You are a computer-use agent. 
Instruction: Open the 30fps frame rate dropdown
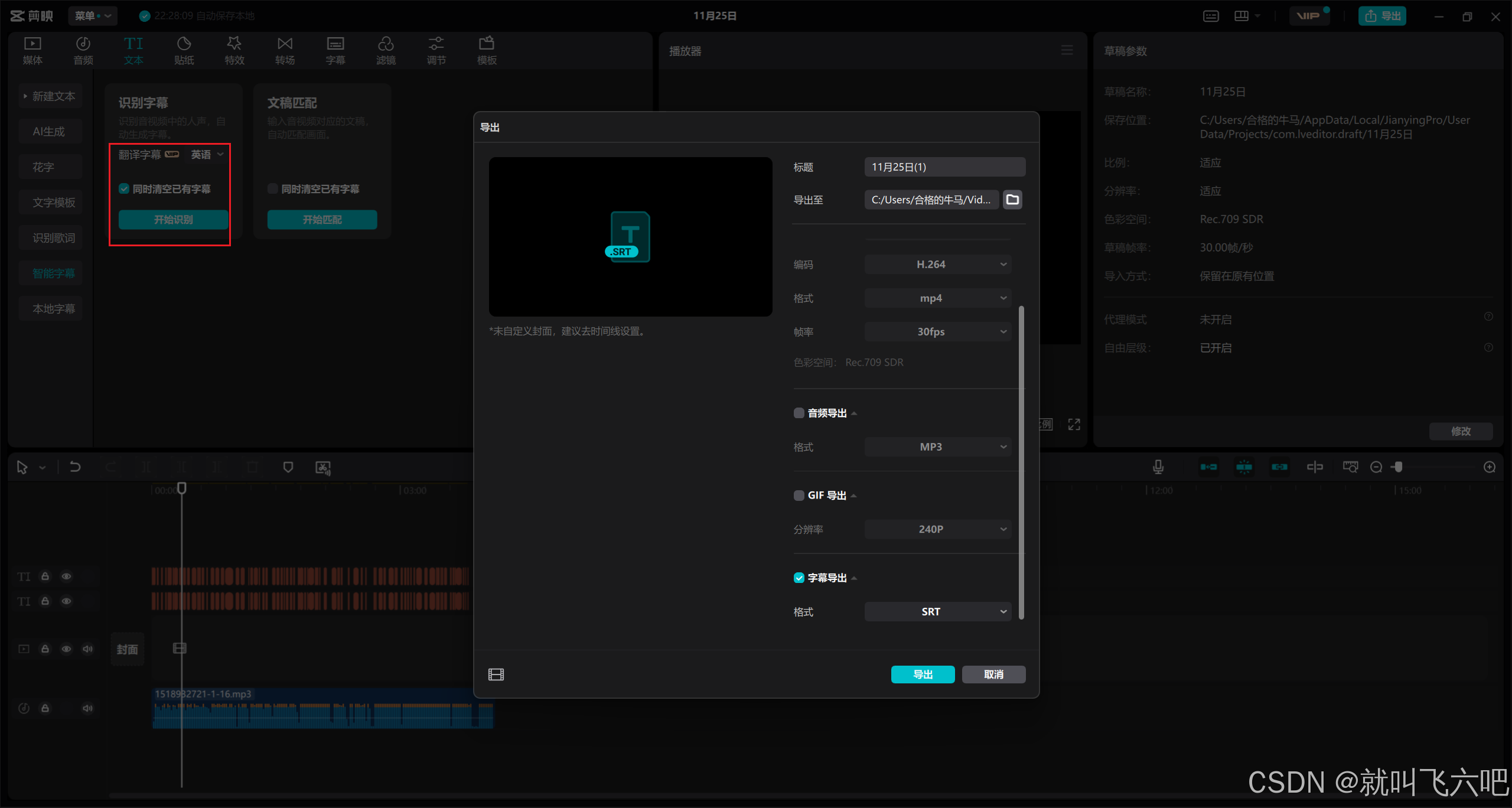point(938,332)
